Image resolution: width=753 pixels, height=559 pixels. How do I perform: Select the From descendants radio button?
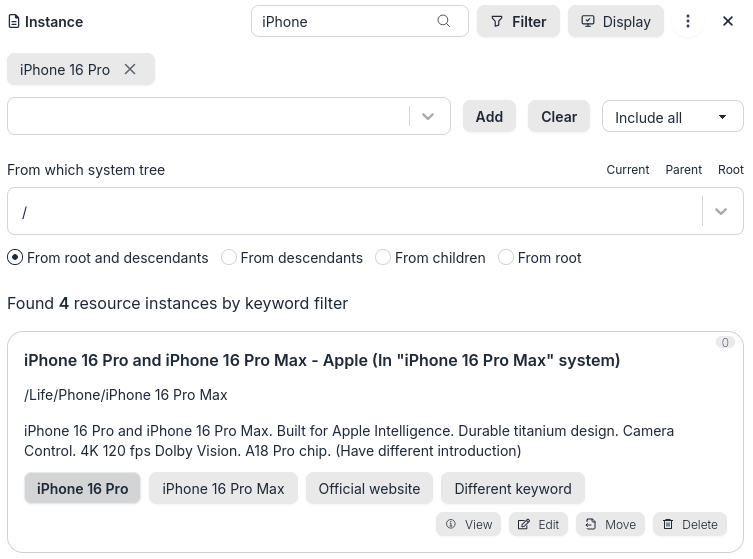pyautogui.click(x=229, y=257)
